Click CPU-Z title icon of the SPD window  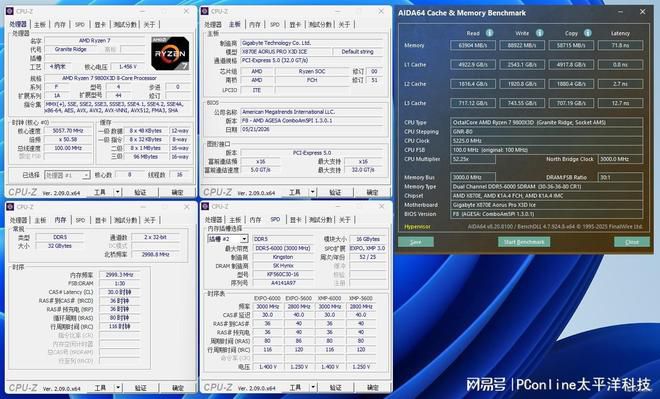[x=205, y=206]
